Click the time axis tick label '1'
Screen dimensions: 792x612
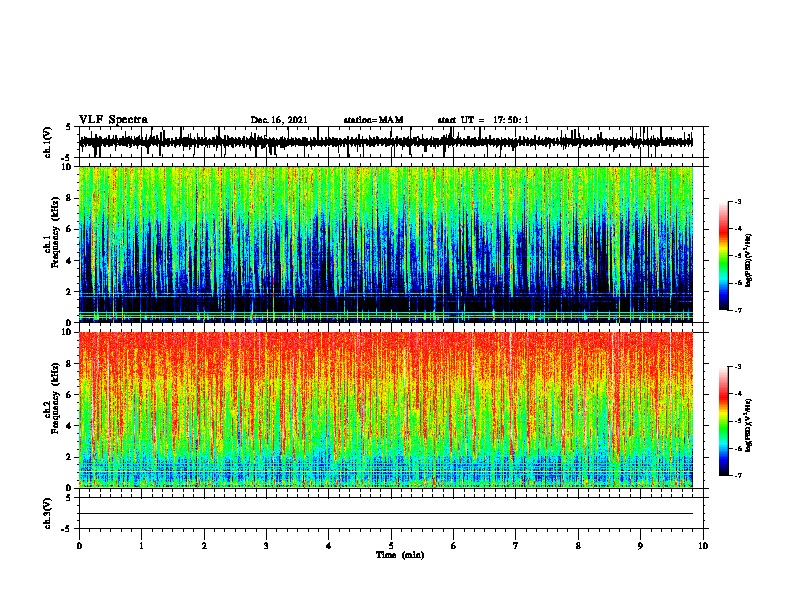(x=141, y=546)
